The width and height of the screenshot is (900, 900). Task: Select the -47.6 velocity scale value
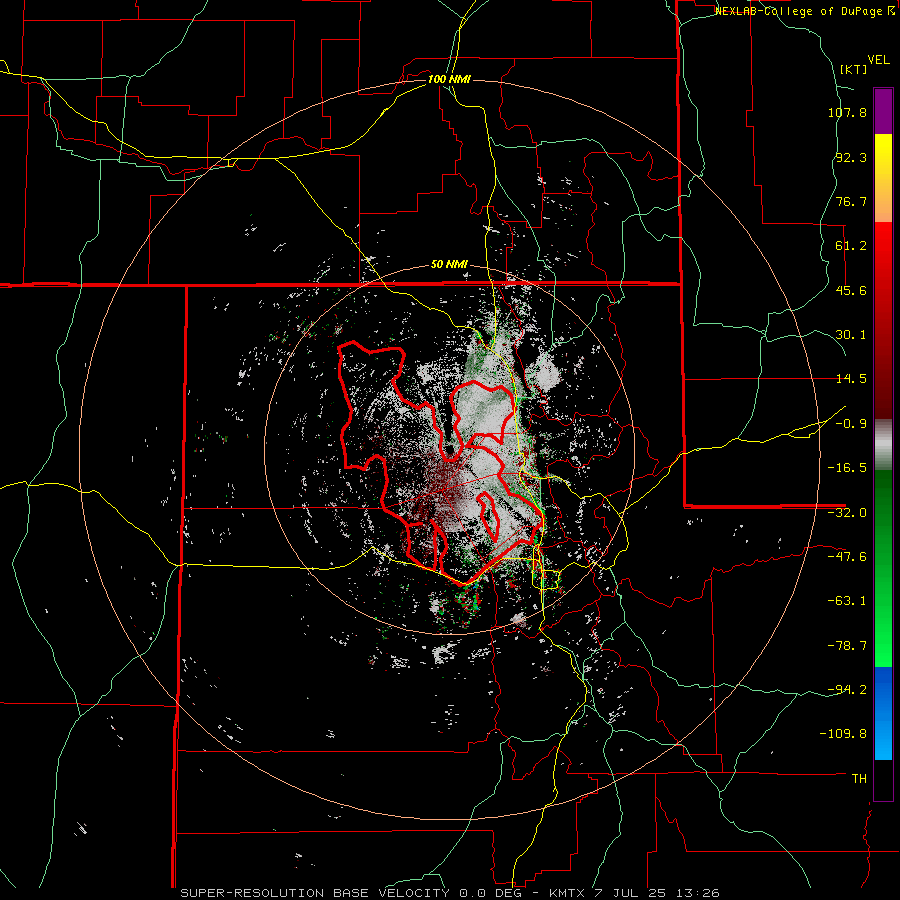847,557
